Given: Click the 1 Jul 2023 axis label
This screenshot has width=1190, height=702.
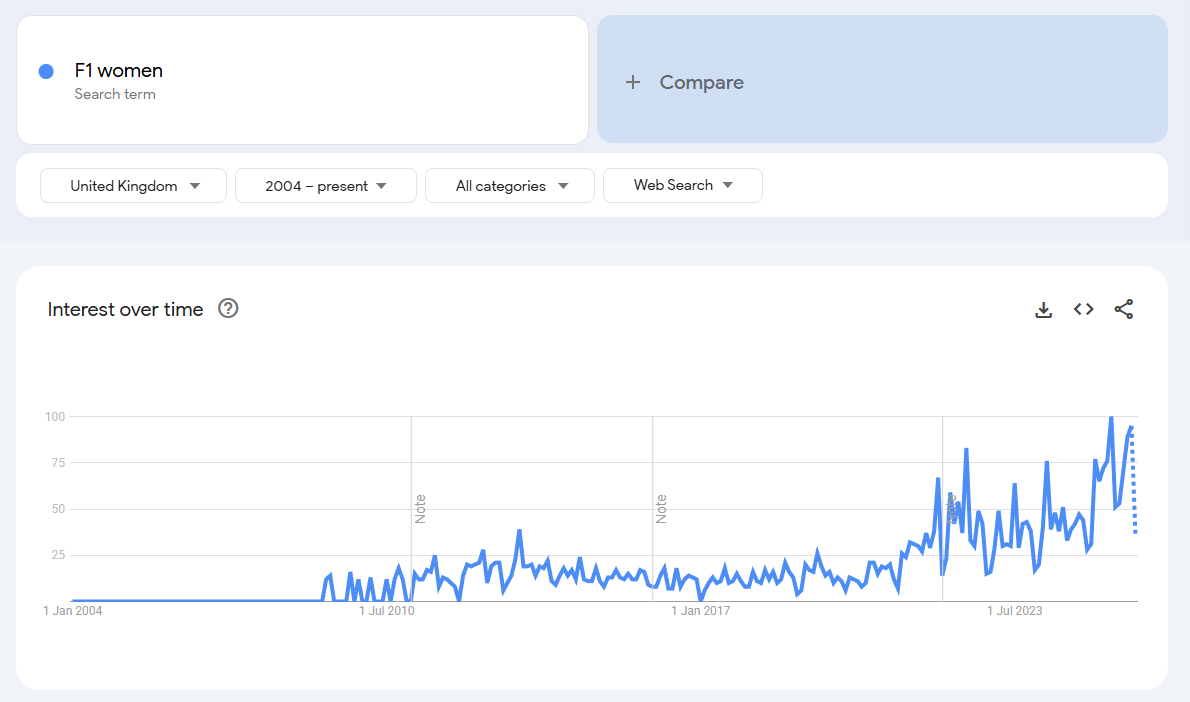Looking at the screenshot, I should tap(1015, 611).
